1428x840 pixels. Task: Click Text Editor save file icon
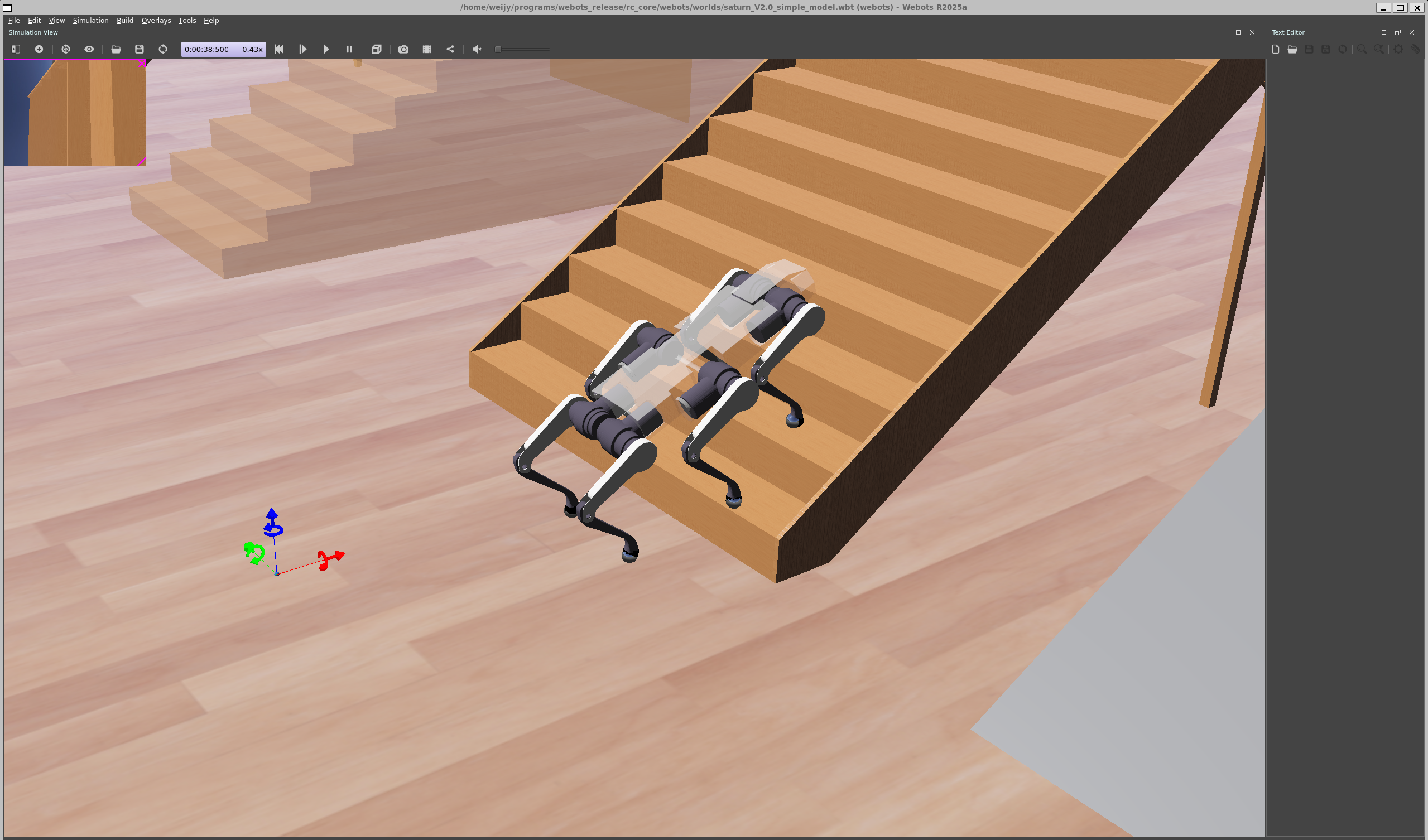[x=1309, y=49]
